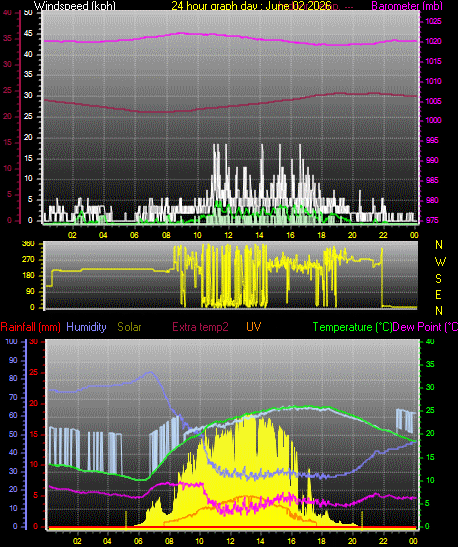Select the blue "Humidity" legend label

(x=86, y=327)
